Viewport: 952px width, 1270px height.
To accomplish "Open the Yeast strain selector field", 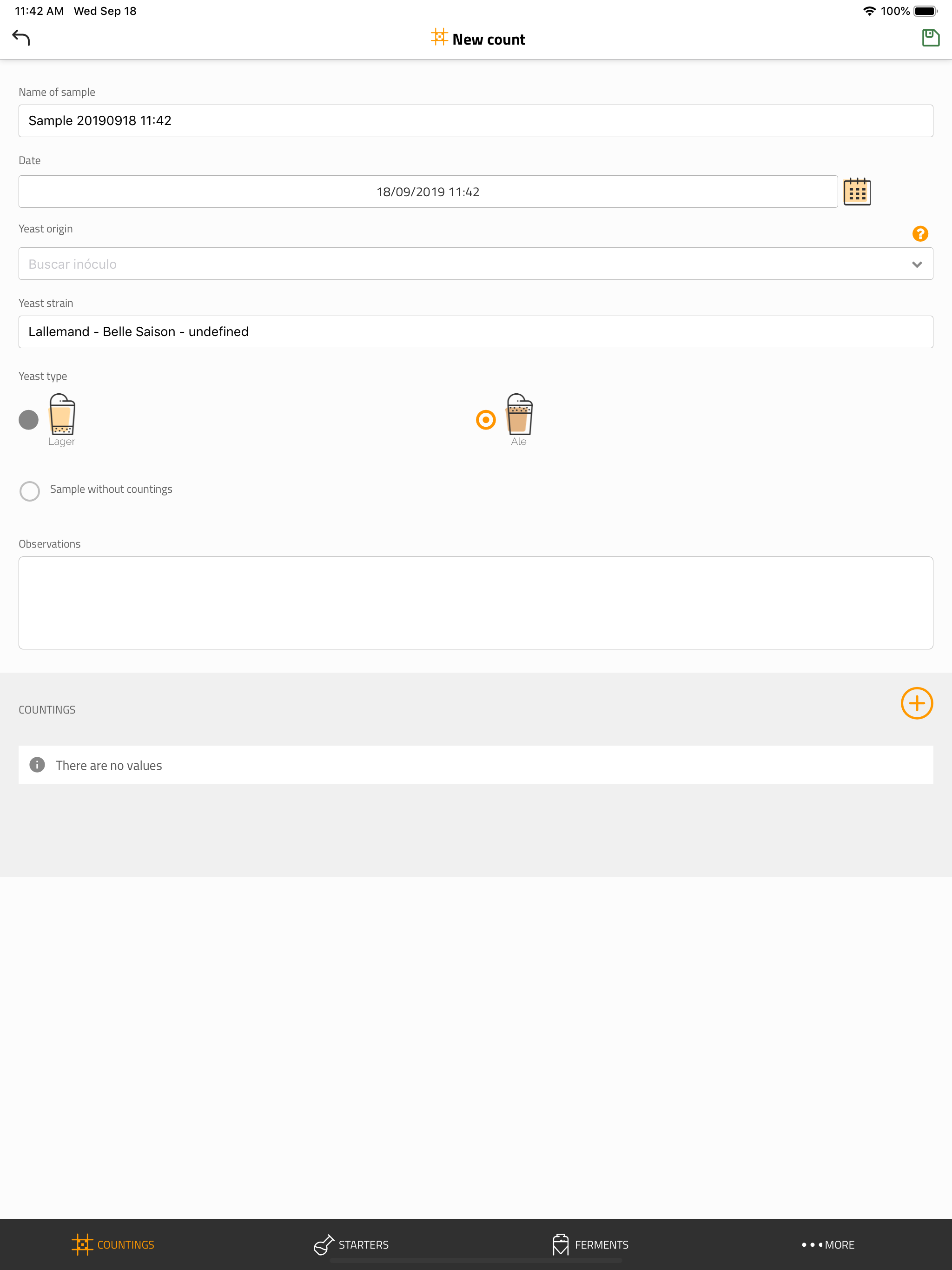I will click(476, 332).
